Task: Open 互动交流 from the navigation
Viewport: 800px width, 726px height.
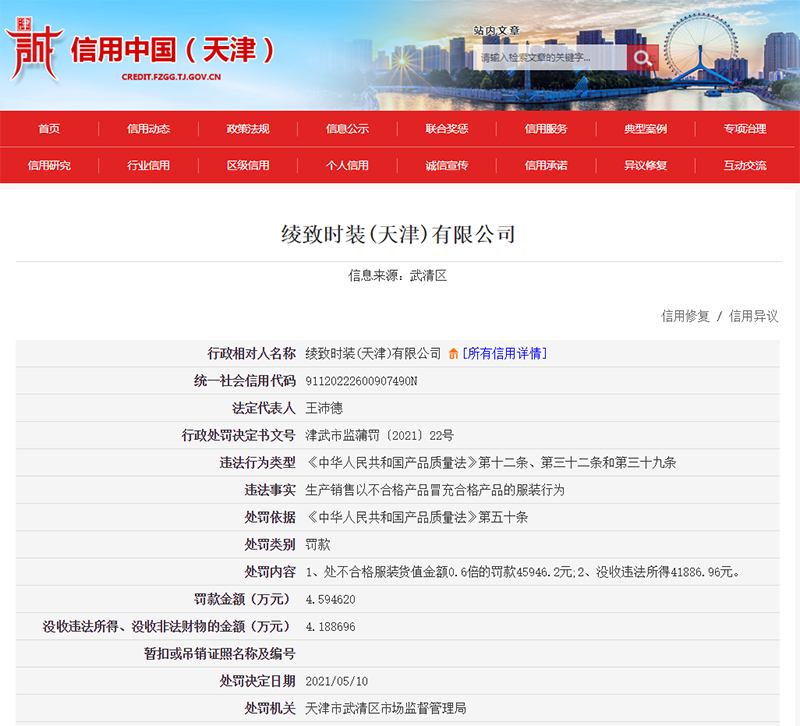Action: 745,166
